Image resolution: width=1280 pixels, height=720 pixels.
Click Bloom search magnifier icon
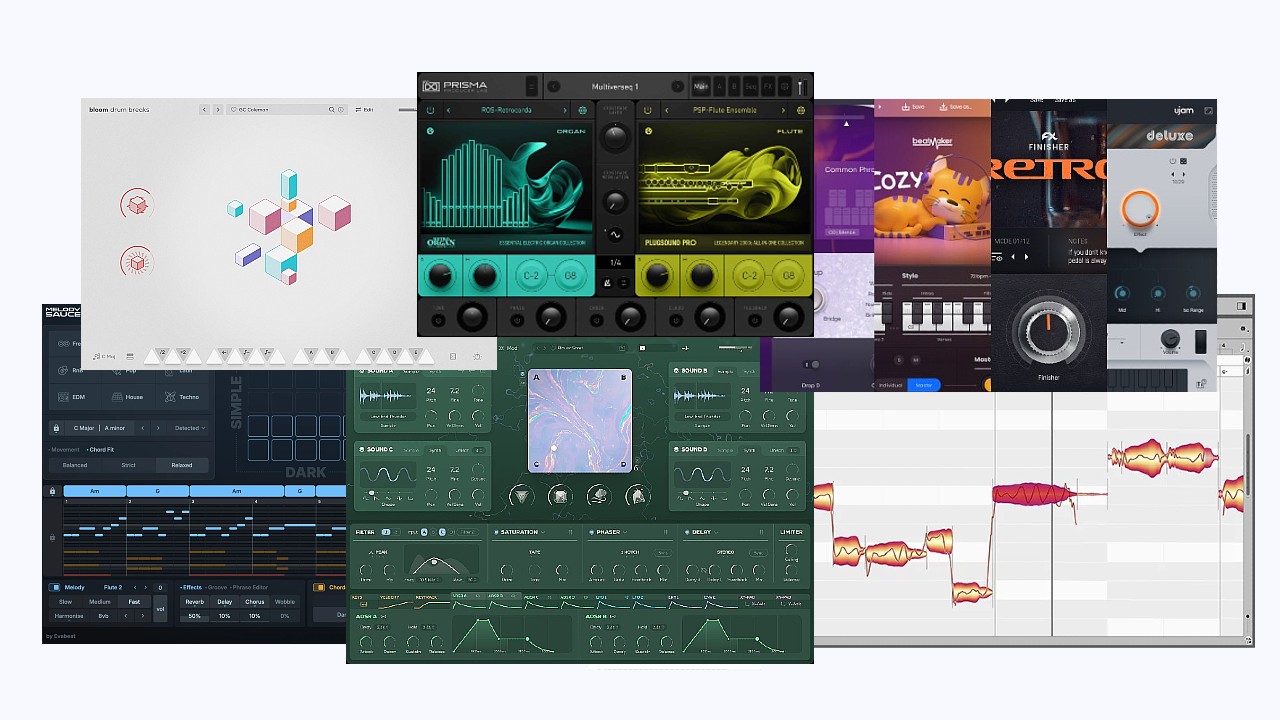(332, 109)
